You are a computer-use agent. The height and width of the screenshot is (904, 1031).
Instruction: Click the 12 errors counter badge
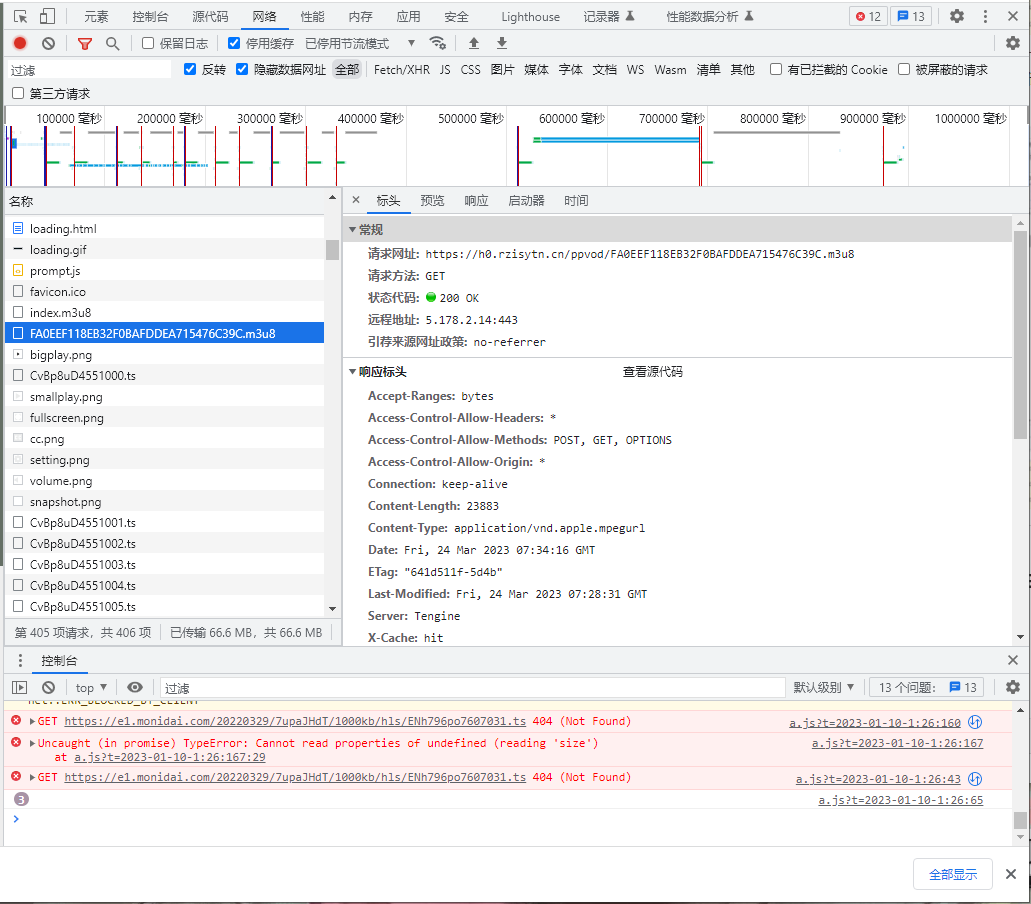coord(868,16)
